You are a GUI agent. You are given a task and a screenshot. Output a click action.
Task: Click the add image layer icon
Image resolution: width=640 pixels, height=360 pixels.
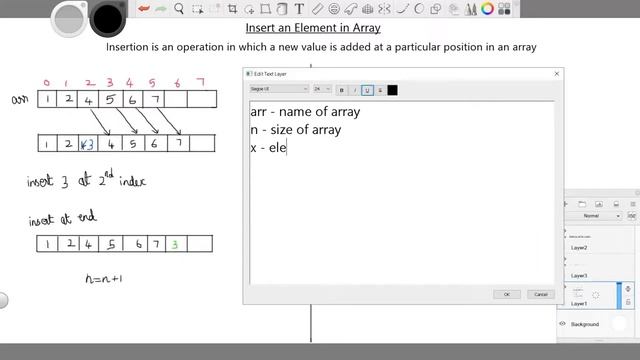(599, 204)
